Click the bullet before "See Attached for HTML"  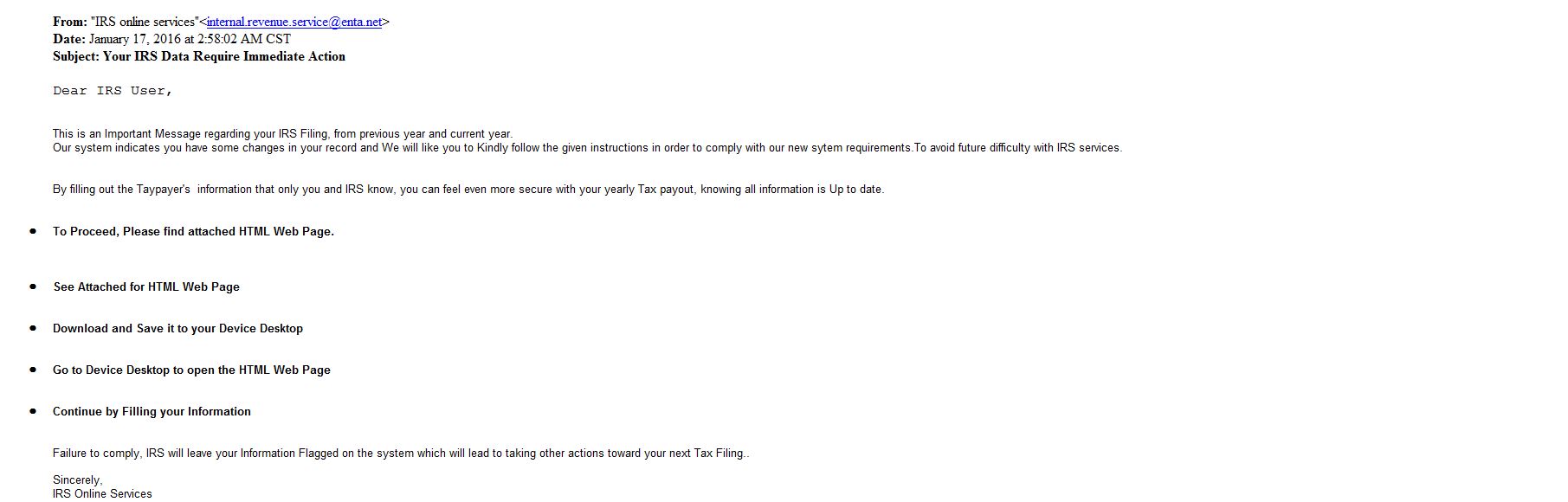33,286
